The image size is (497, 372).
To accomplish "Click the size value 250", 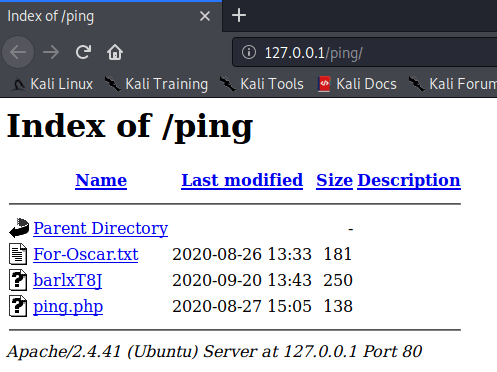I will pos(338,280).
